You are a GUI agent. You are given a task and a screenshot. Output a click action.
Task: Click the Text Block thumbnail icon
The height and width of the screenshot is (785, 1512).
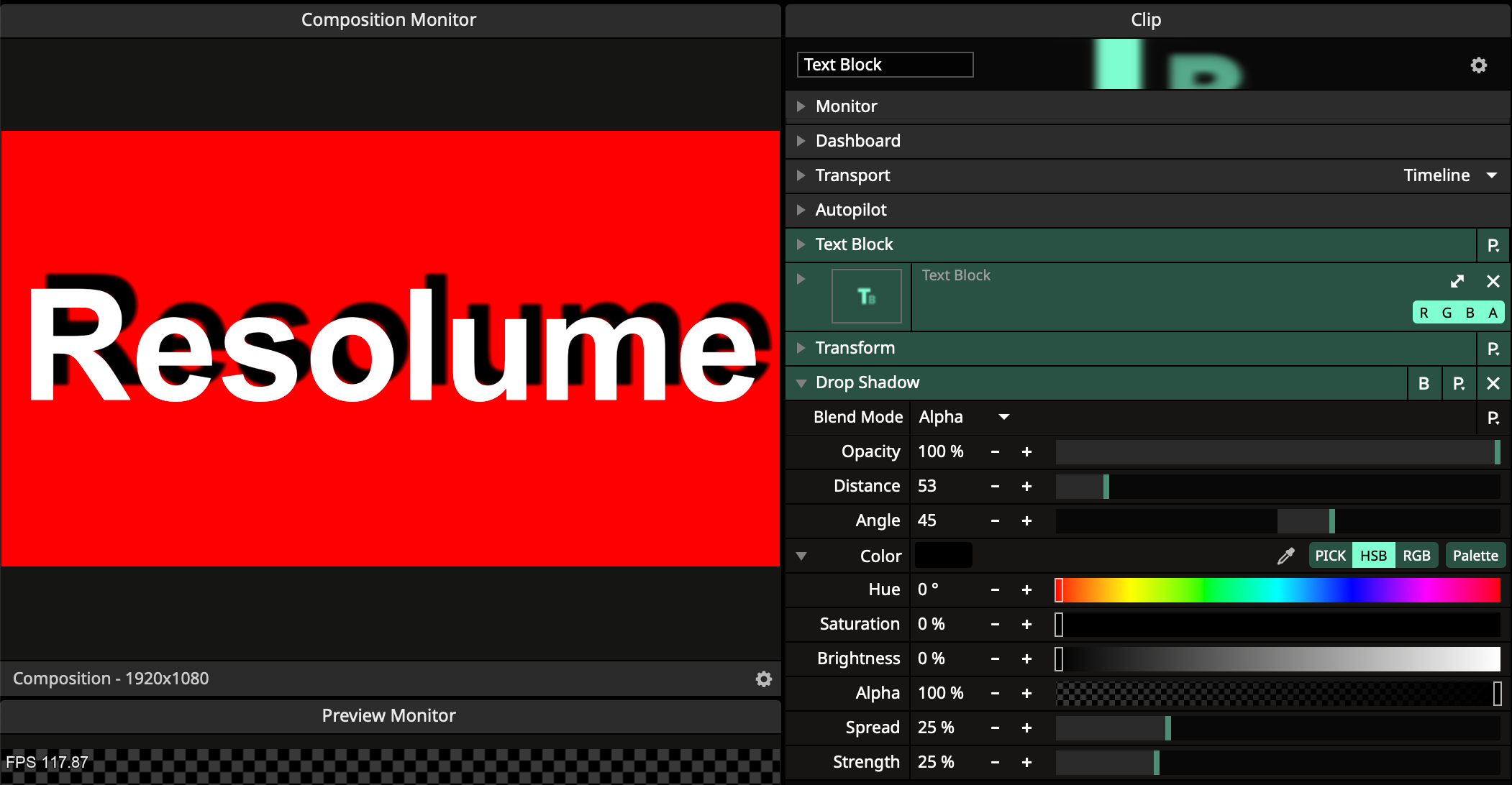coord(866,296)
